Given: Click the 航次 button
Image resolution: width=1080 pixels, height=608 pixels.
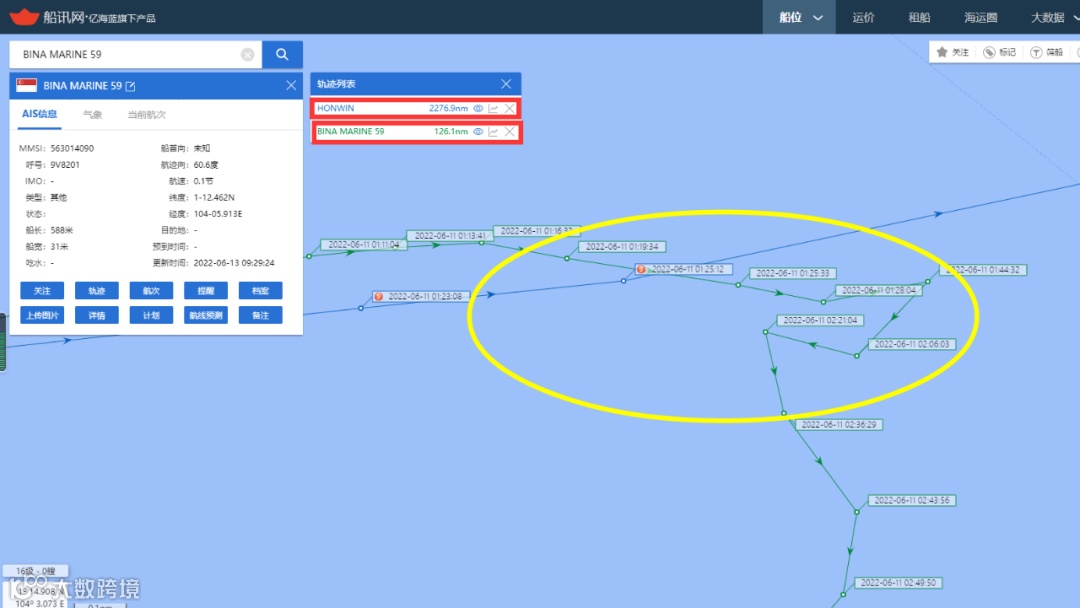Looking at the screenshot, I should (151, 291).
